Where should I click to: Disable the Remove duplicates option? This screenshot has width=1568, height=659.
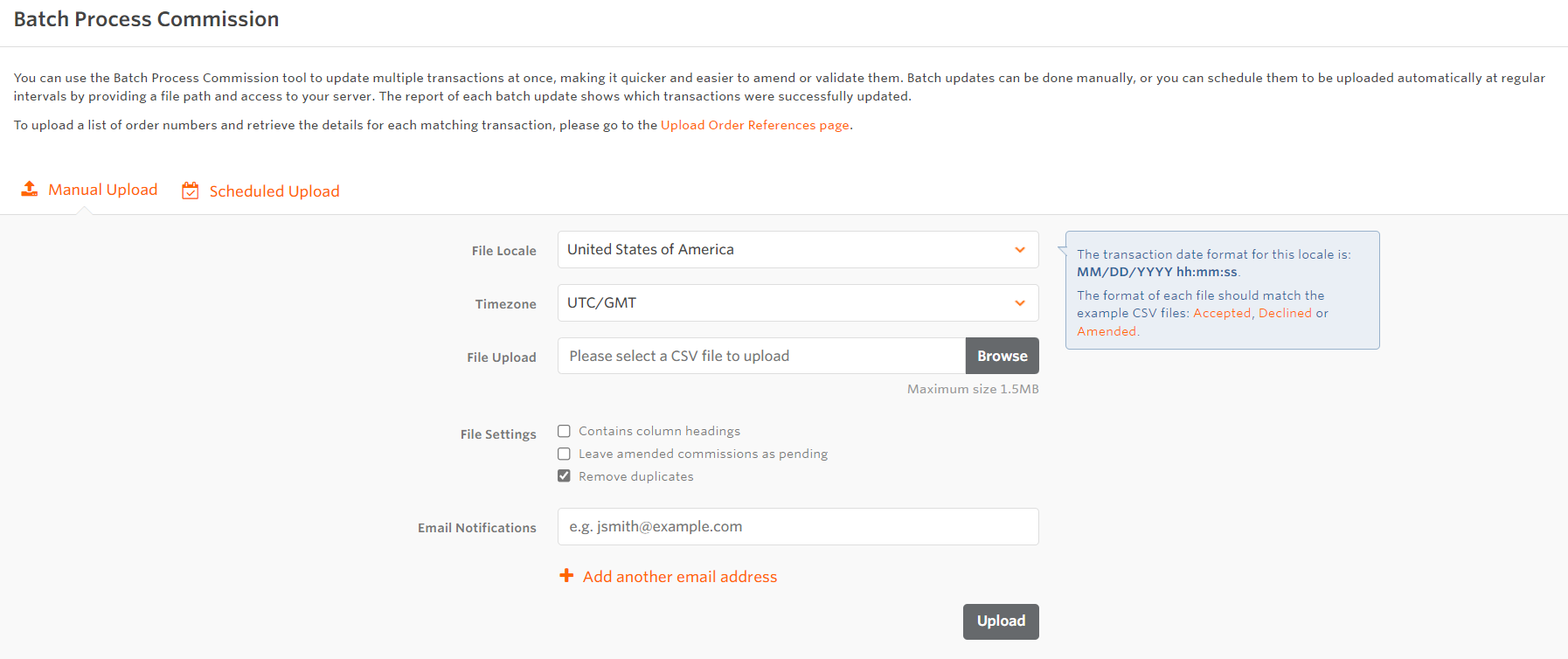coord(564,475)
